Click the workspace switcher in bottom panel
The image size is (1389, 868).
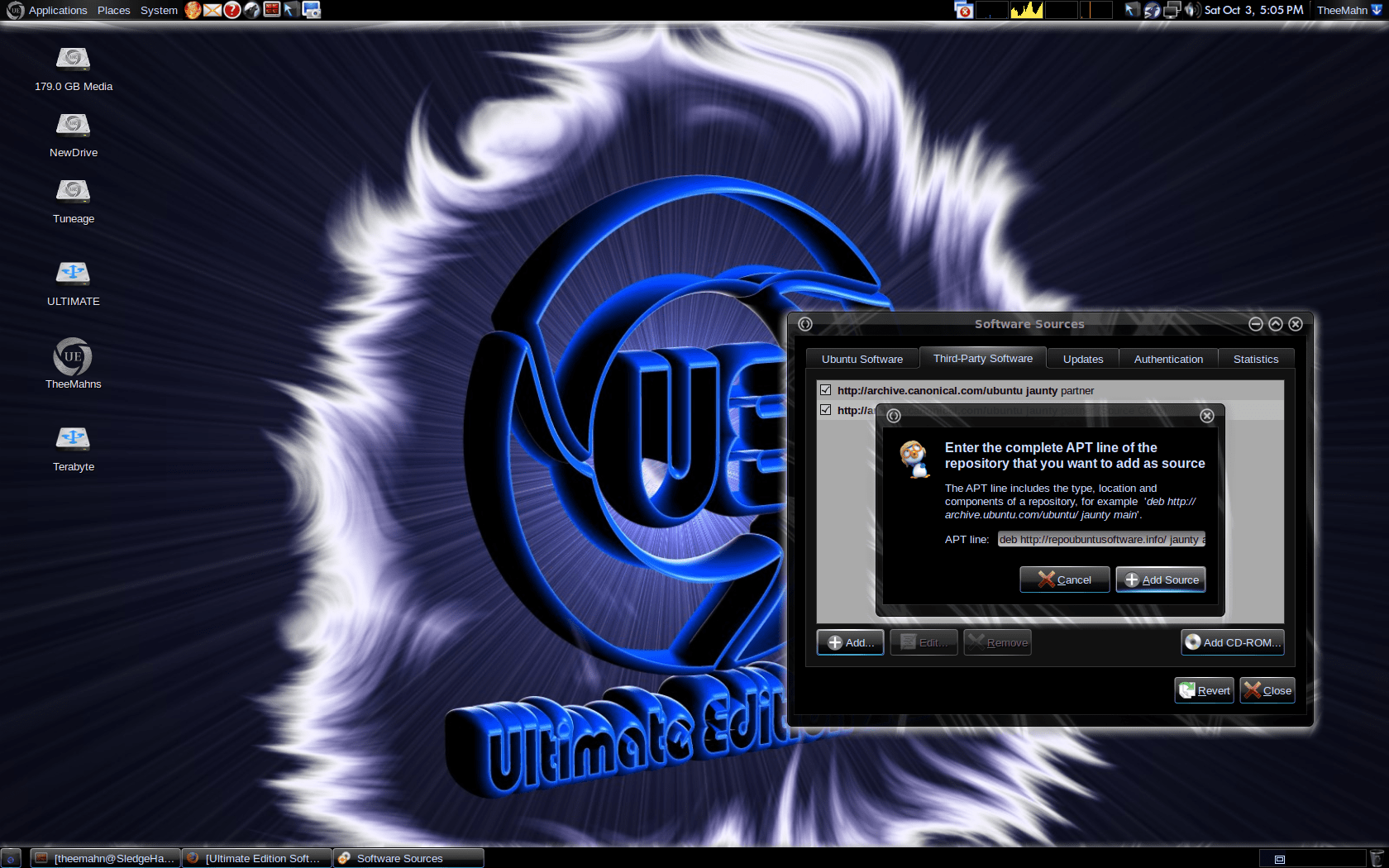click(1312, 858)
